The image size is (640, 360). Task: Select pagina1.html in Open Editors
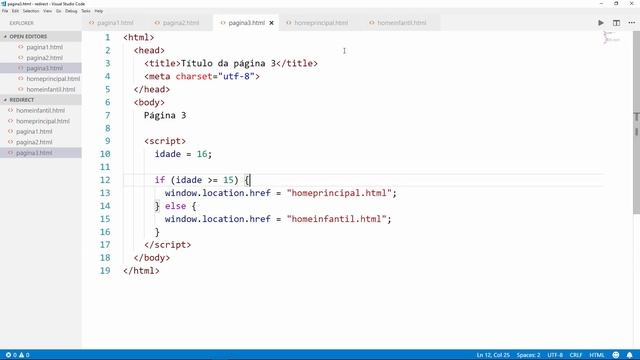tap(44, 47)
